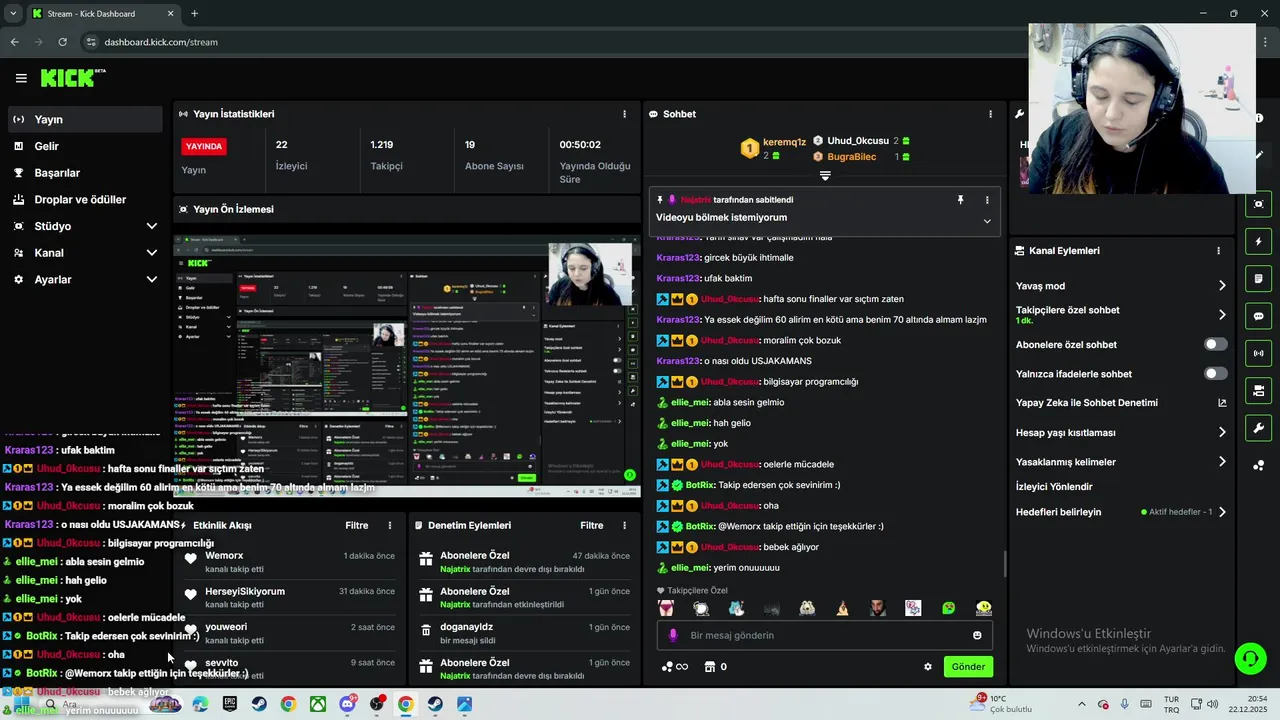Go to Yayın in the sidebar
This screenshot has width=1280, height=720.
click(x=84, y=119)
